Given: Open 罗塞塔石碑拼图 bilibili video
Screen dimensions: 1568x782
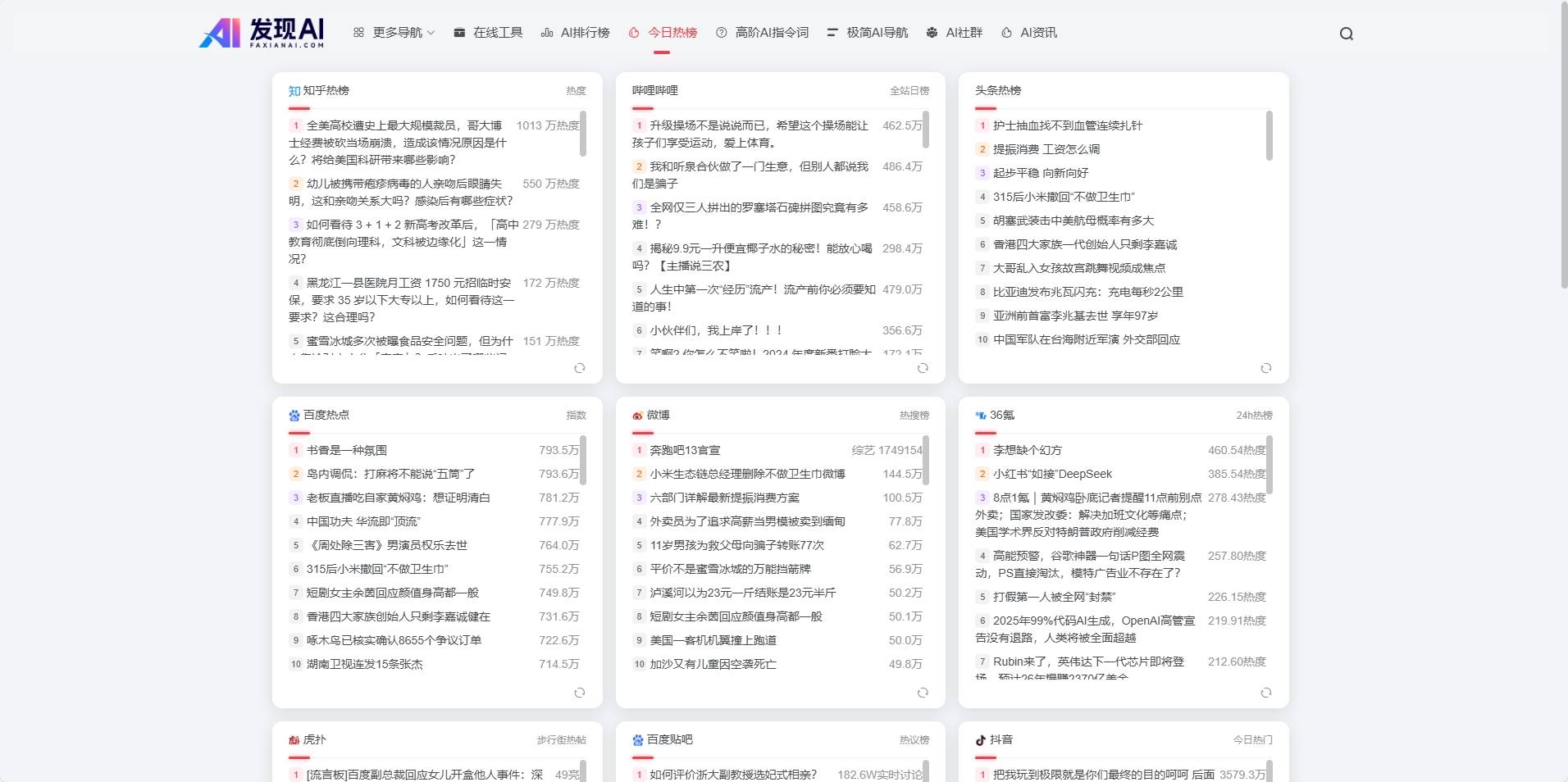Looking at the screenshot, I should point(750,216).
